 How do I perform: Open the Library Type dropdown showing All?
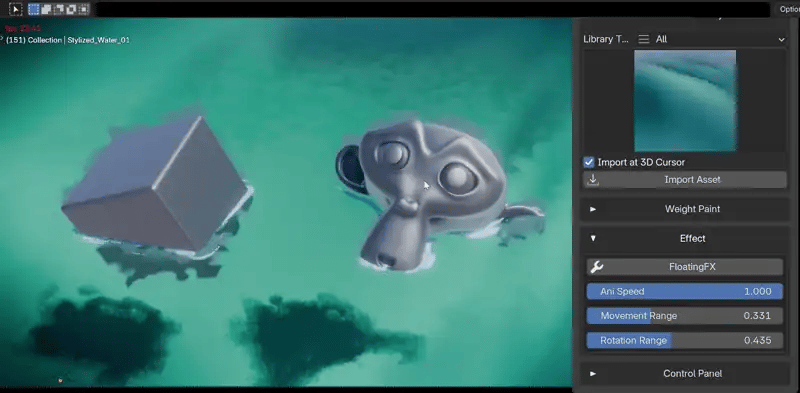pyautogui.click(x=712, y=39)
